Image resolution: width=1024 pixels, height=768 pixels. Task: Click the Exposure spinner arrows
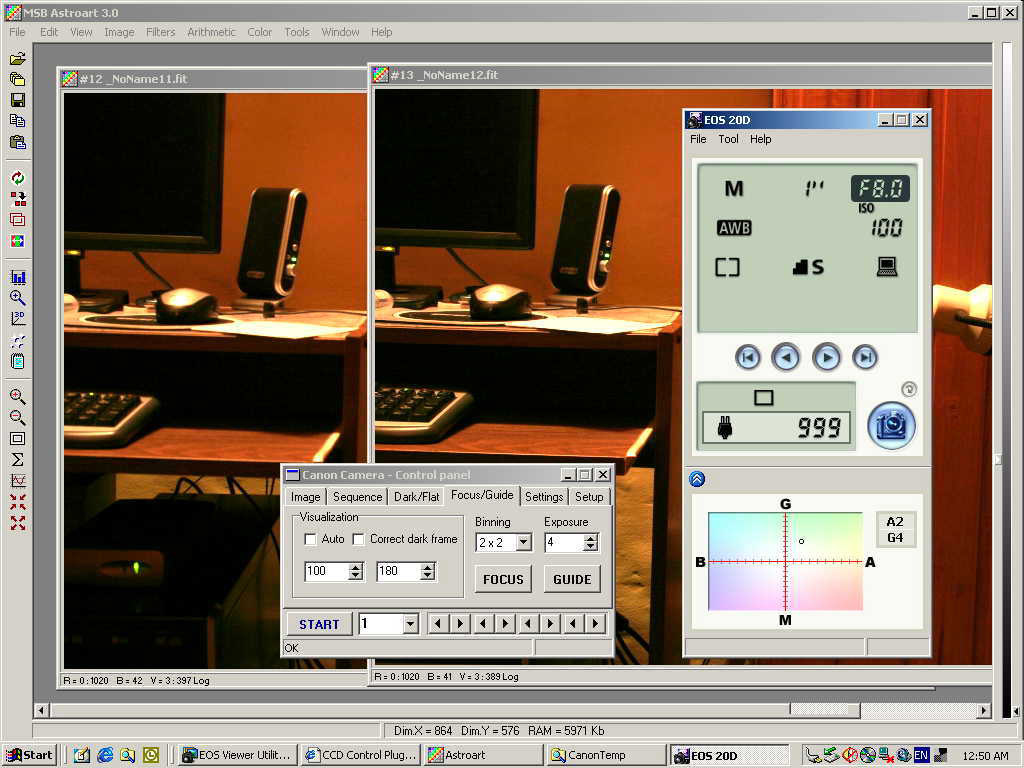(x=590, y=542)
